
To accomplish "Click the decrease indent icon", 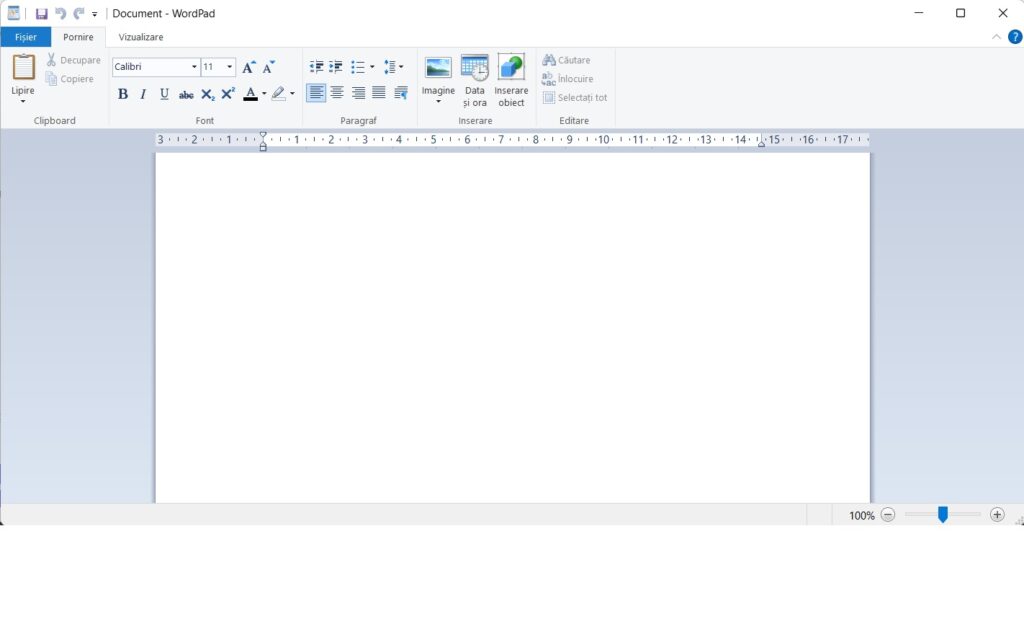I will (316, 67).
